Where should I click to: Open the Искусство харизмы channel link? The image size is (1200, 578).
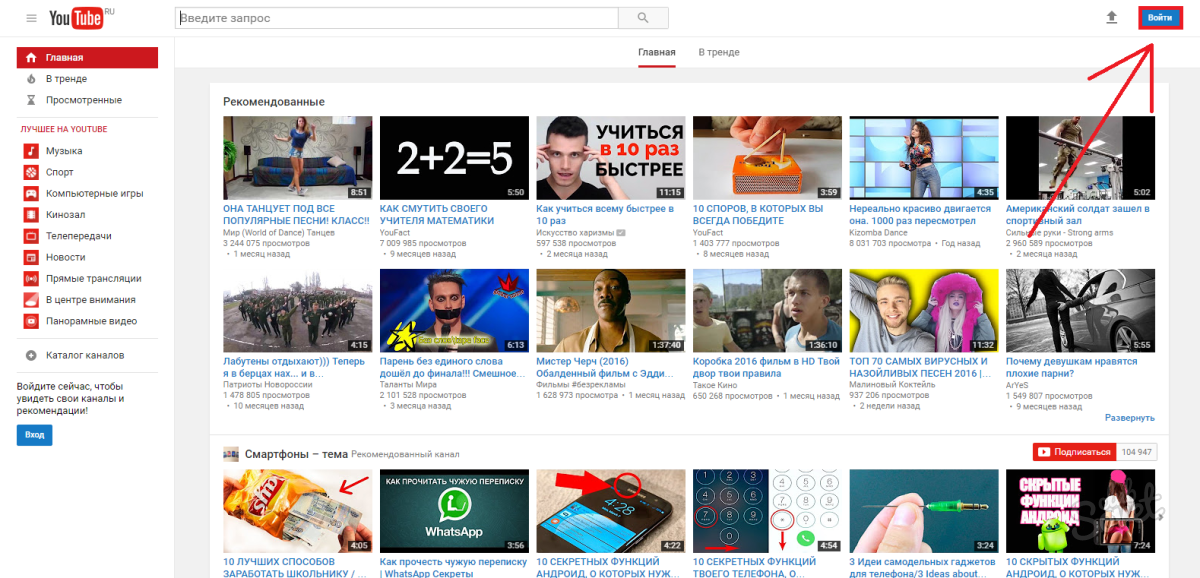point(575,232)
